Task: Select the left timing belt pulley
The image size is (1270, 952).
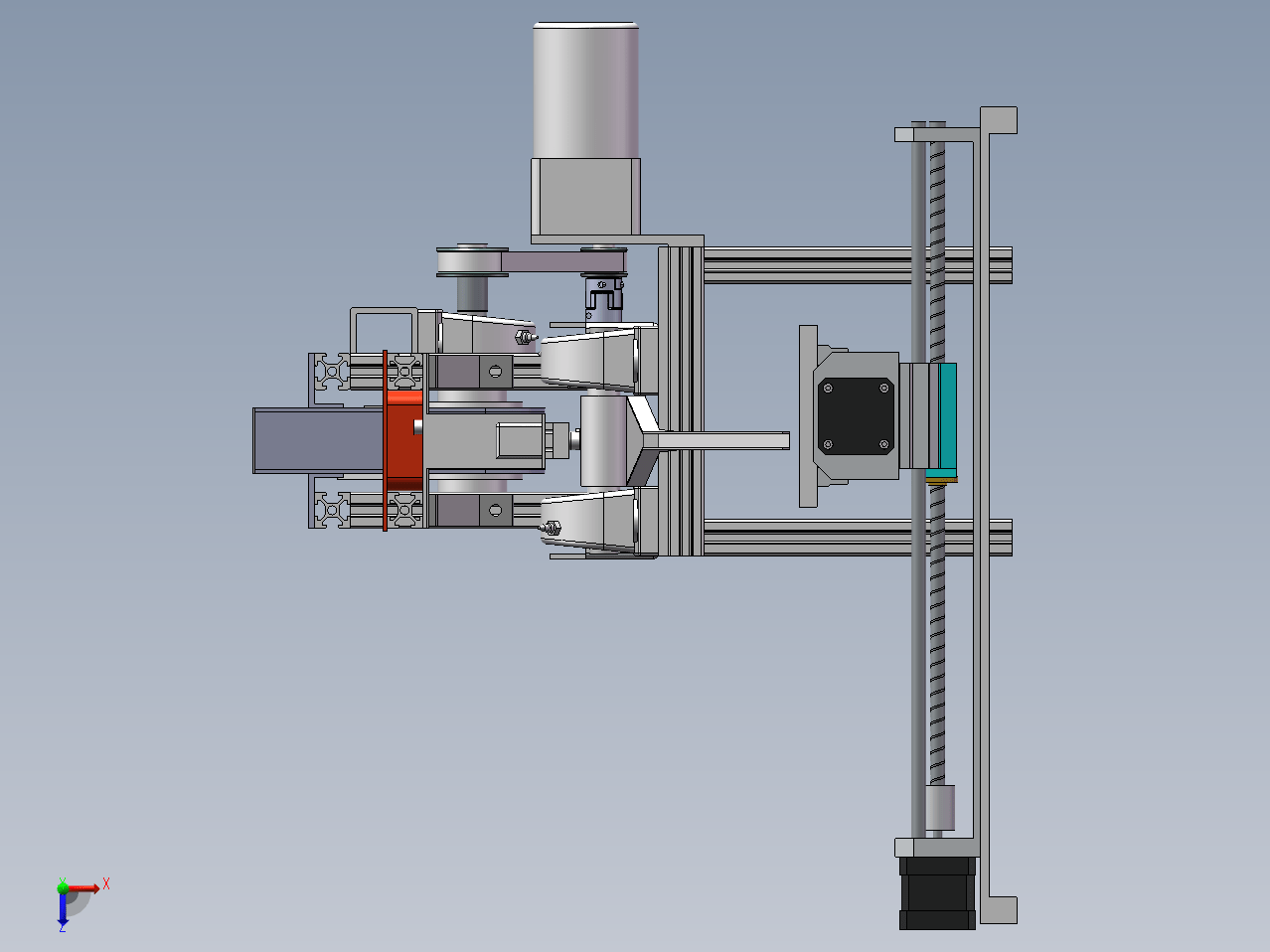Action: pos(472,262)
